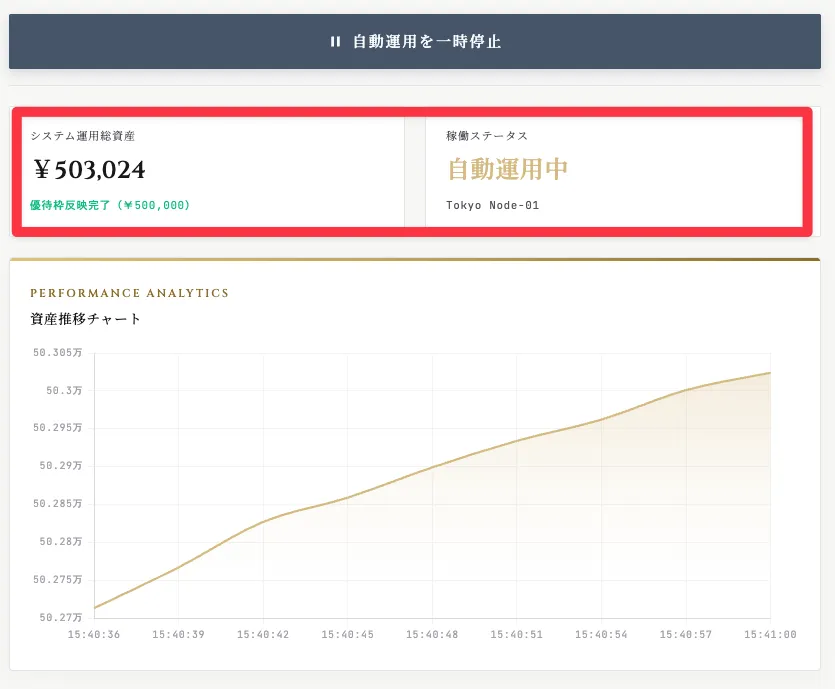Screen dimensions: 835x689
Task: Click the pause icon in the top bar
Action: pos(335,42)
